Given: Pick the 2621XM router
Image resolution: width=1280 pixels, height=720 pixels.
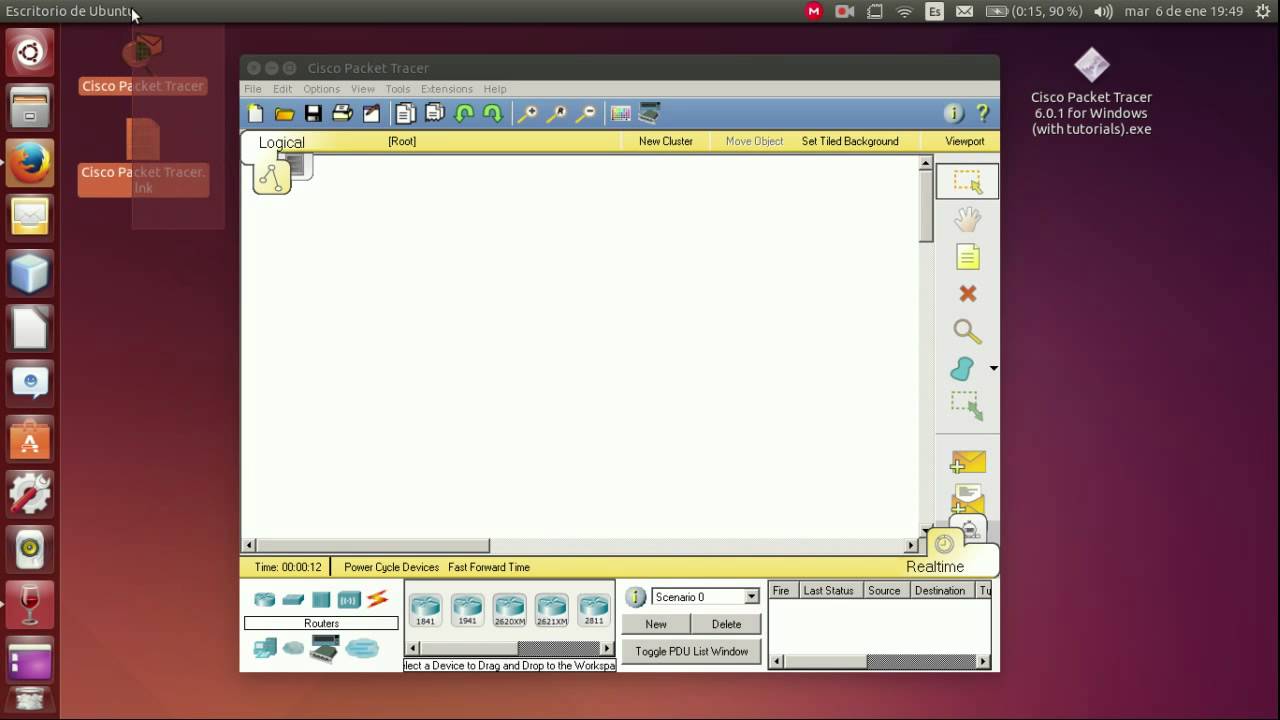Looking at the screenshot, I should [552, 609].
